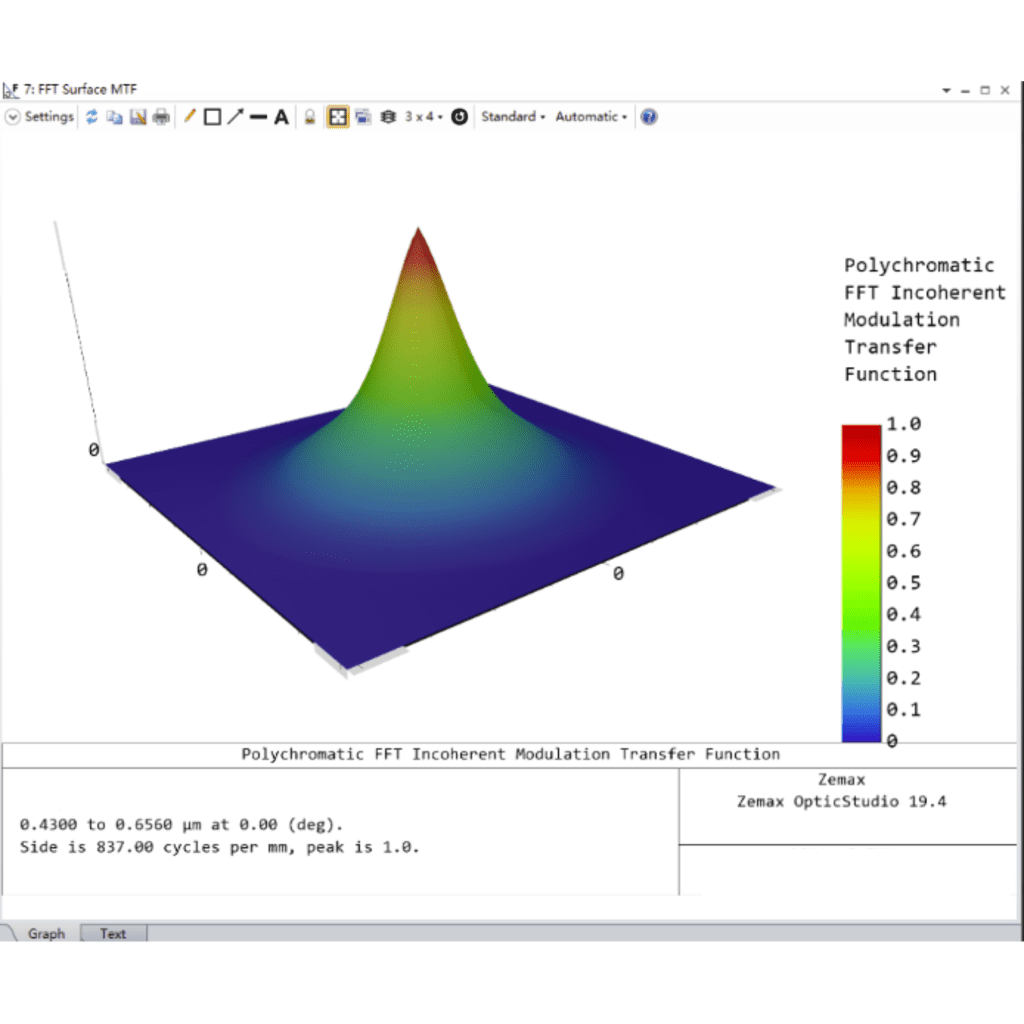Viewport: 1024px width, 1024px height.
Task: Click the refresh/update analysis icon
Action: tap(92, 117)
